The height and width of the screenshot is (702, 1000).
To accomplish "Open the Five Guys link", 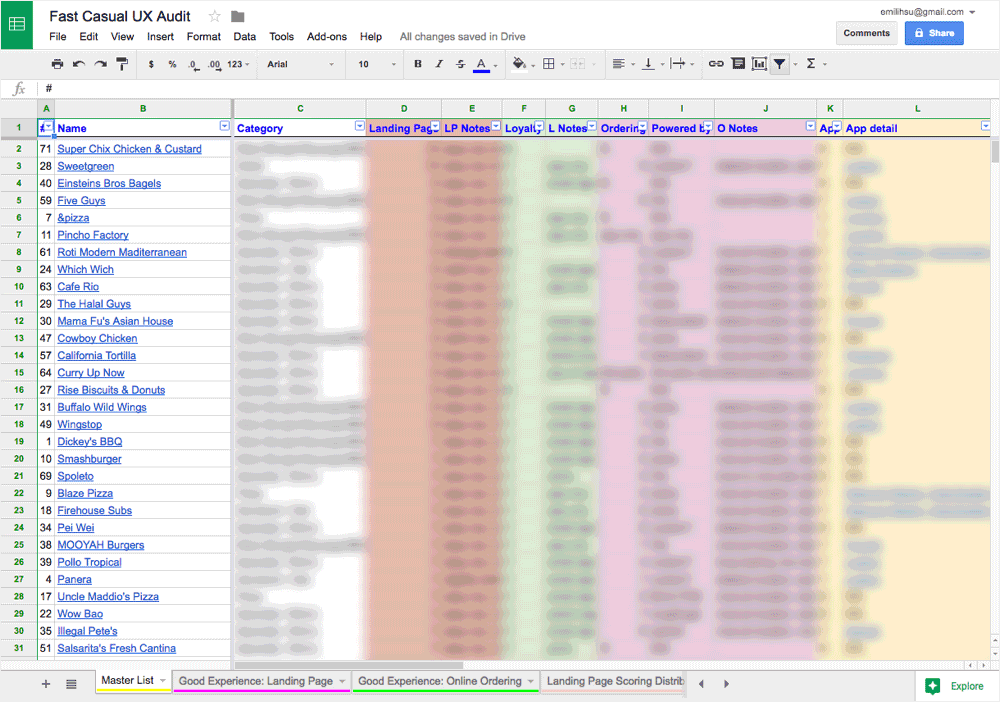I will pyautogui.click(x=81, y=200).
